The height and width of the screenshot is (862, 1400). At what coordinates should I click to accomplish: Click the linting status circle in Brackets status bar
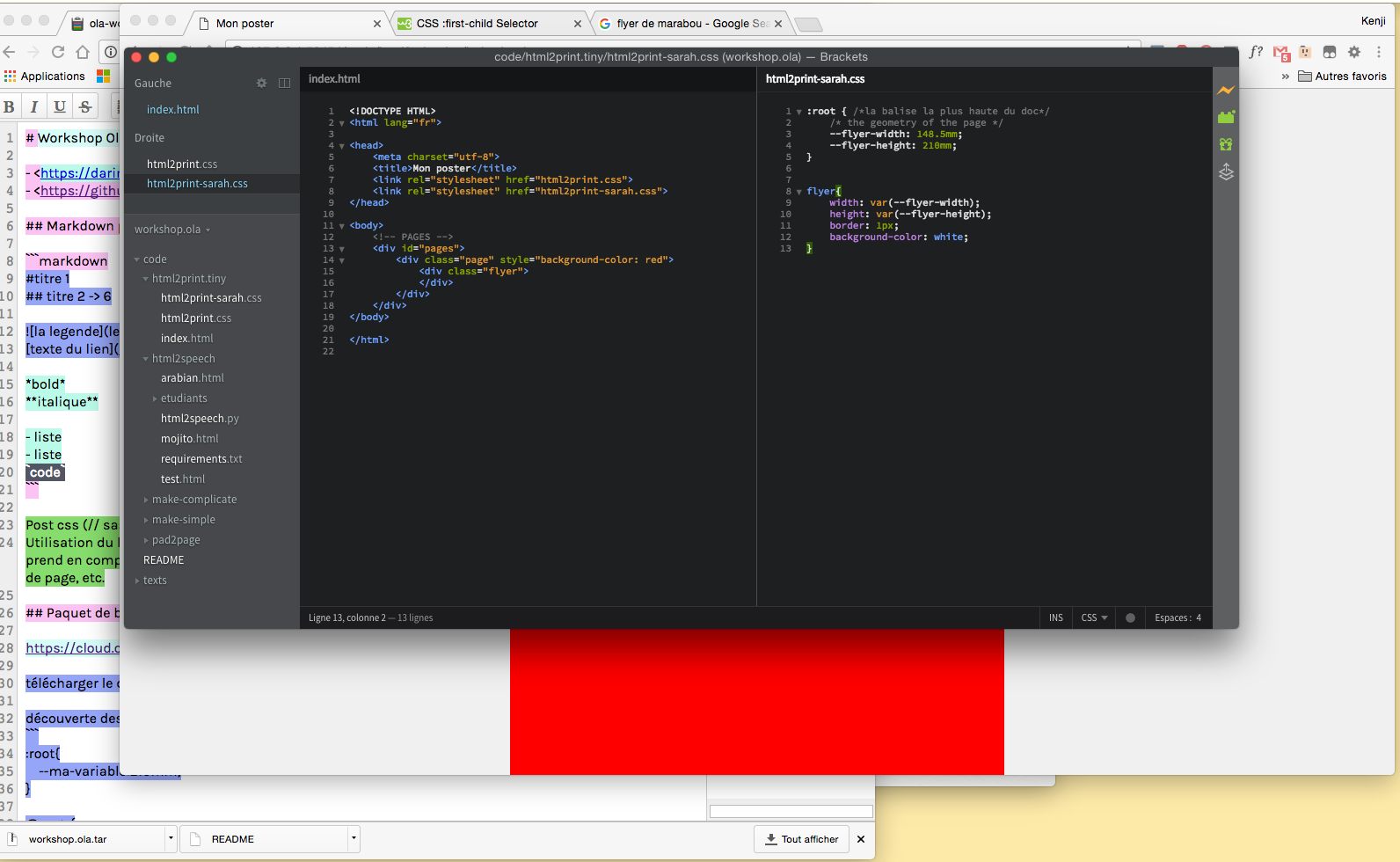pos(1130,617)
